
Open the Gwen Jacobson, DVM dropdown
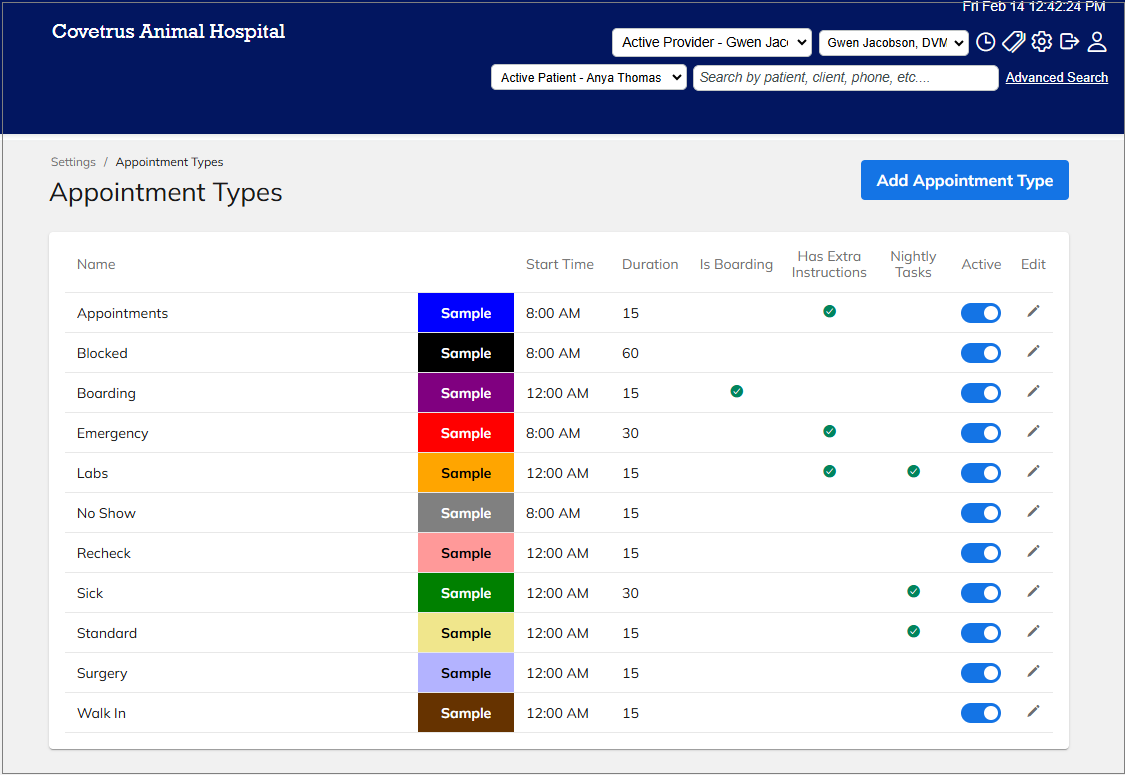(894, 43)
